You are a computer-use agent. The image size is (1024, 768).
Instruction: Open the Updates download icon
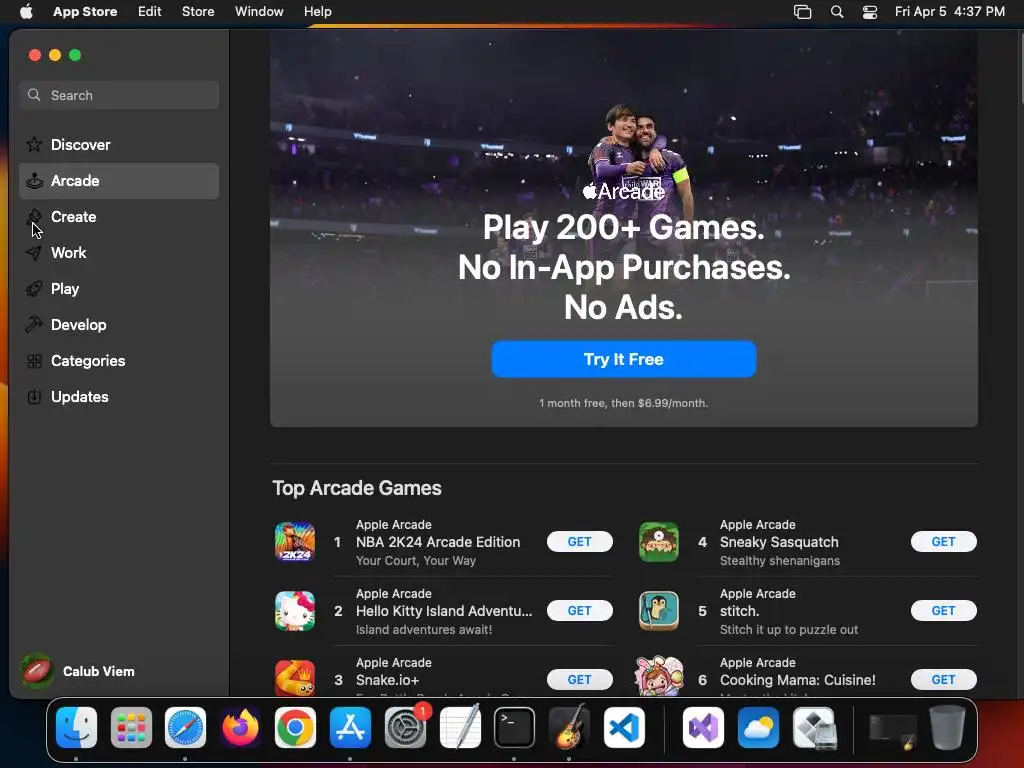pos(34,396)
